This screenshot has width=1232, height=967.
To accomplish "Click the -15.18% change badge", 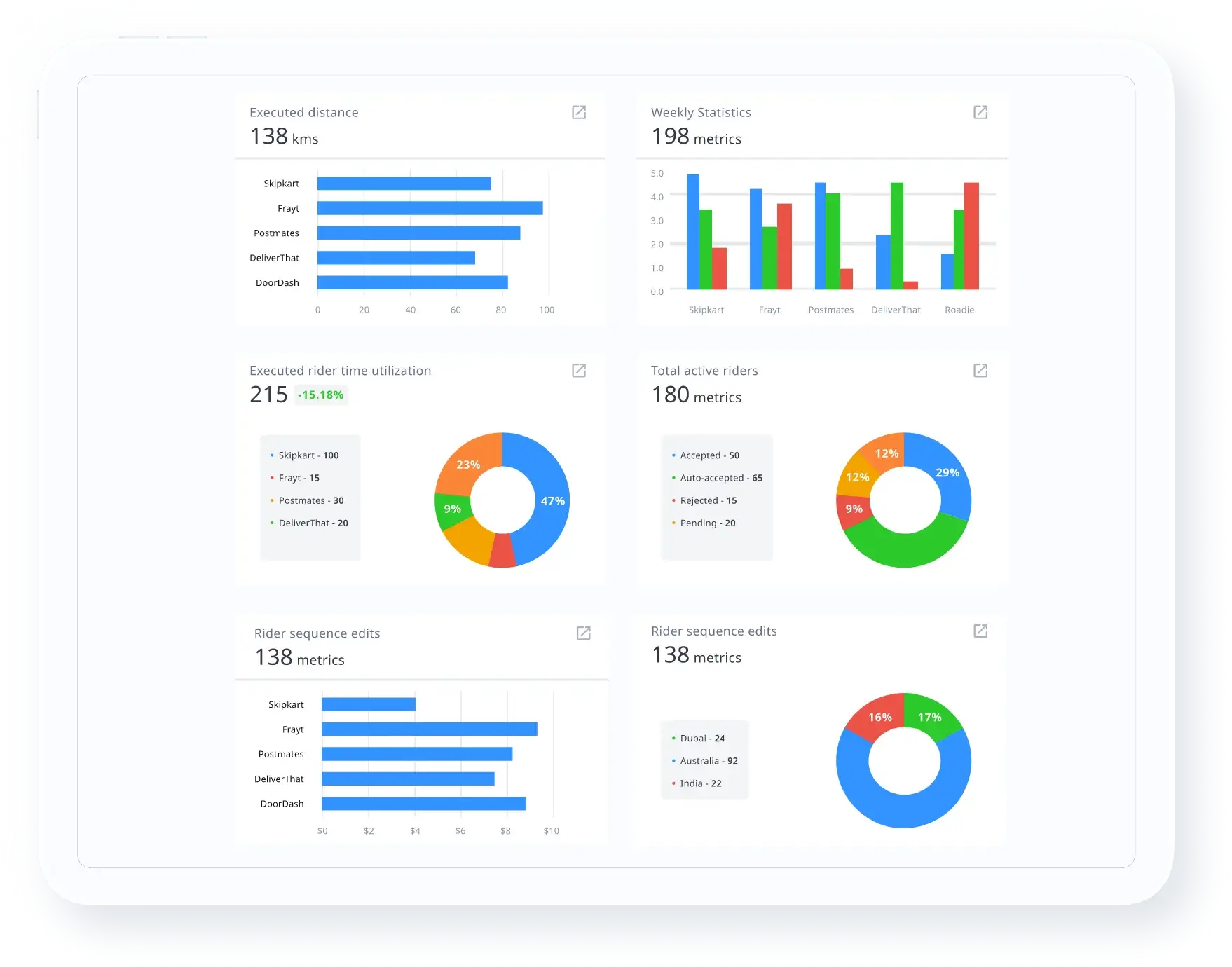I will 321,395.
